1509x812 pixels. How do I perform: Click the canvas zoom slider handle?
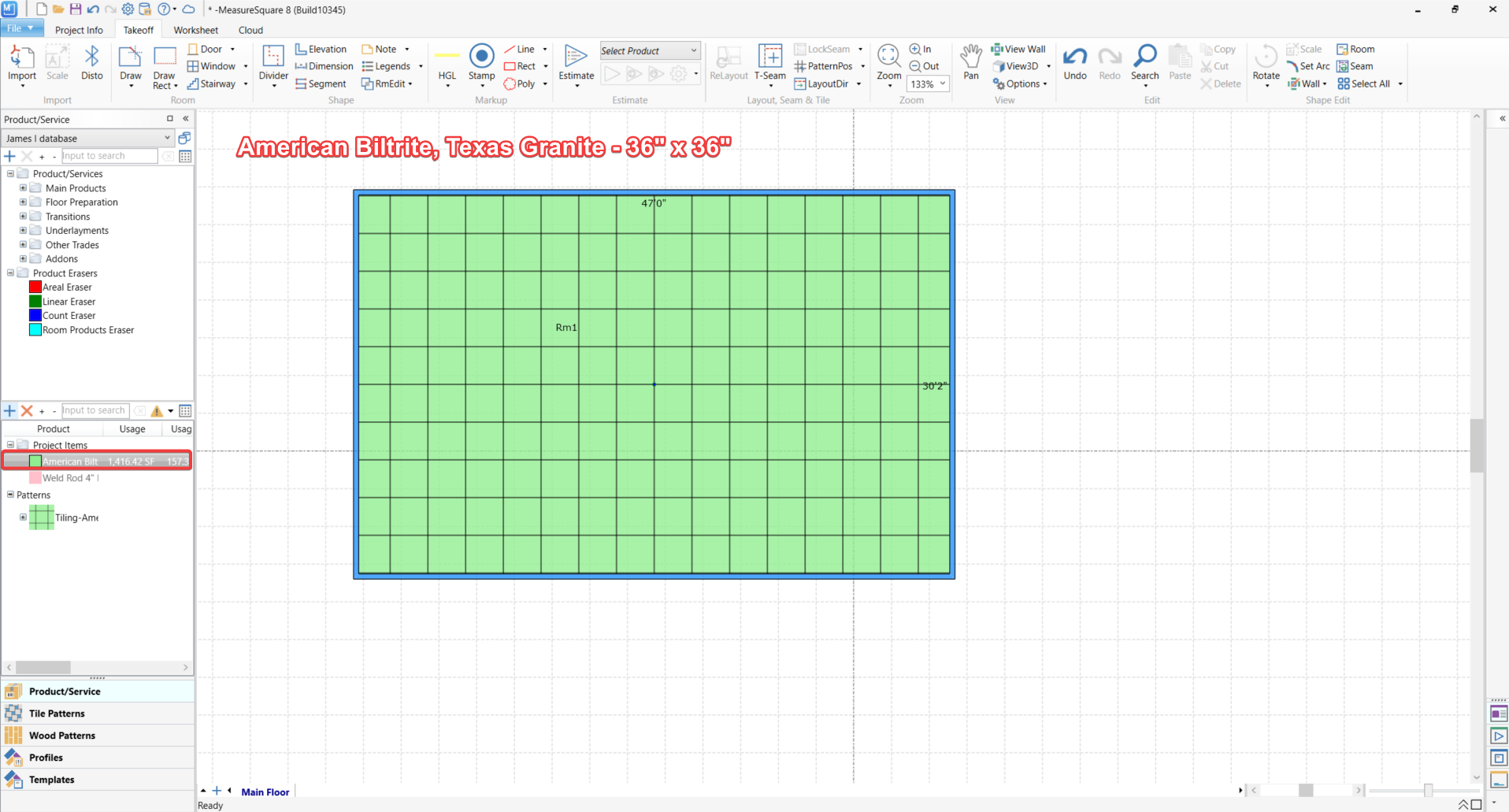pyautogui.click(x=1428, y=790)
